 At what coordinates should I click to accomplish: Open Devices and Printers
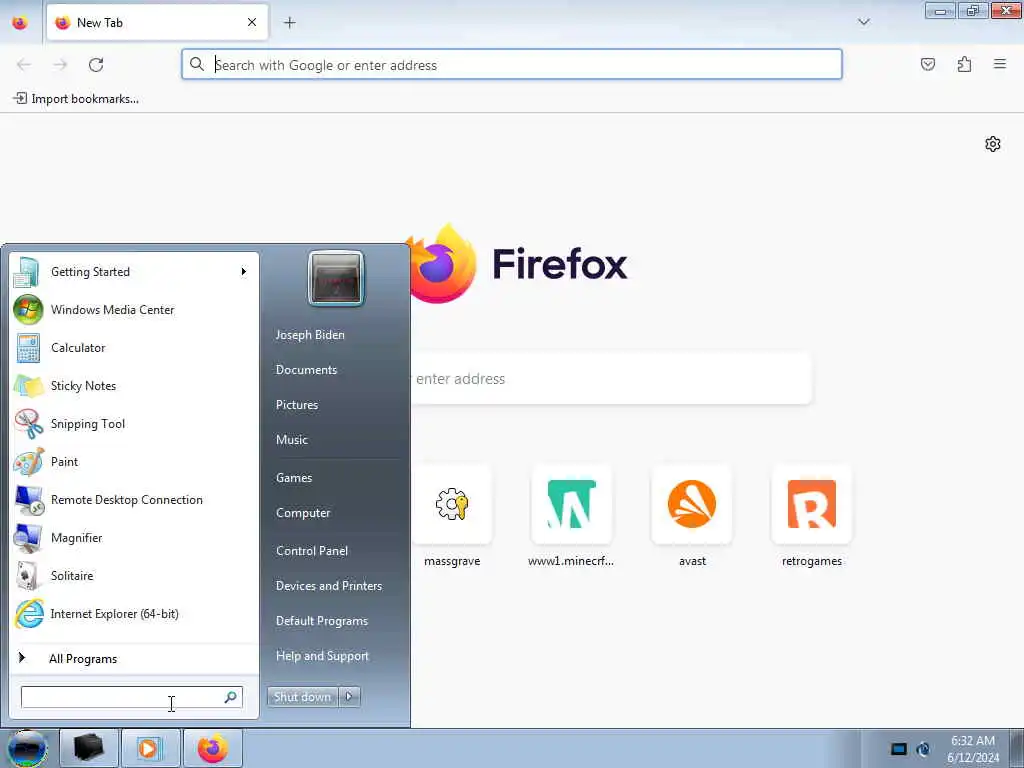[328, 586]
